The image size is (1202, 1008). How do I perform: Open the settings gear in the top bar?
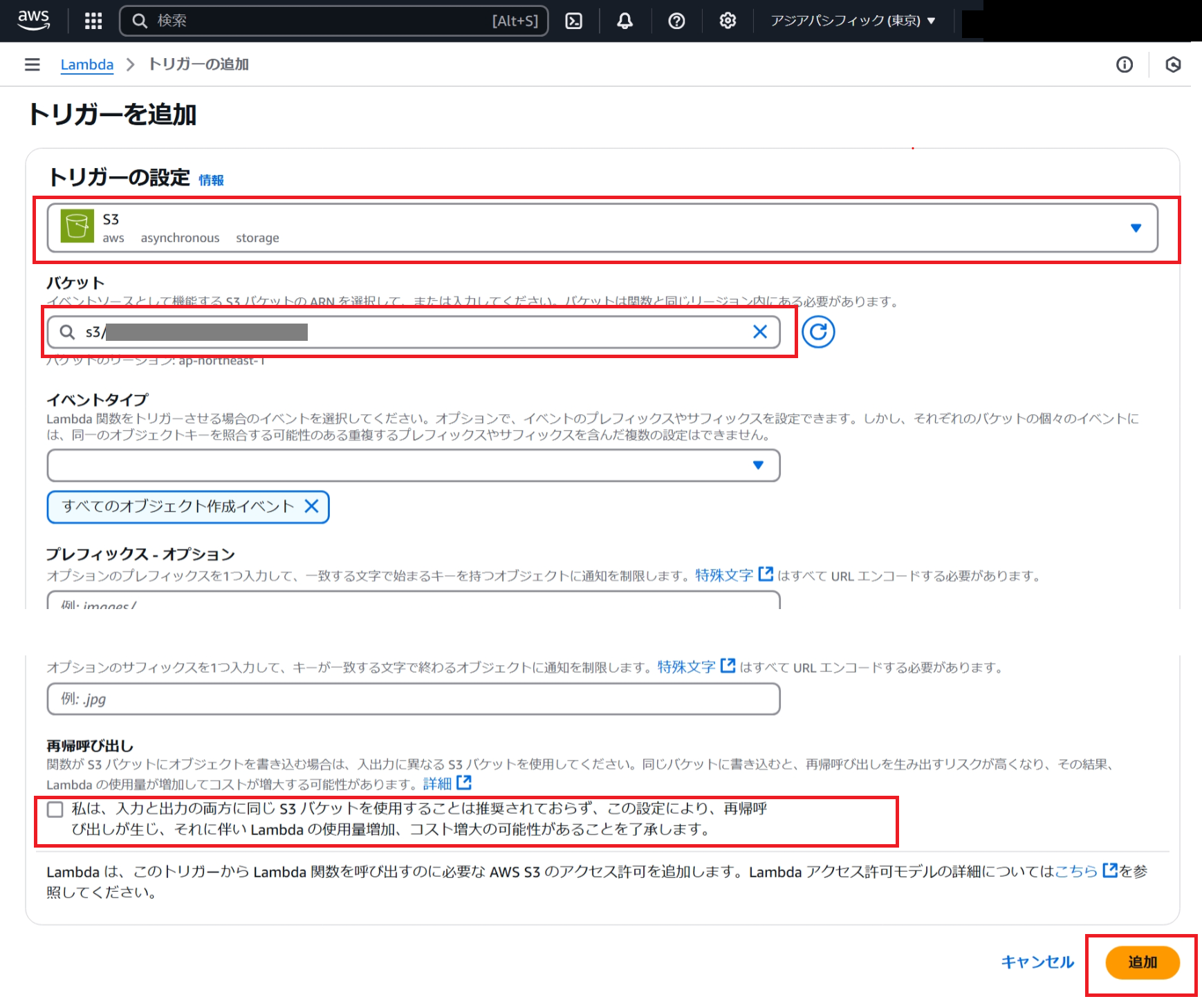(728, 21)
